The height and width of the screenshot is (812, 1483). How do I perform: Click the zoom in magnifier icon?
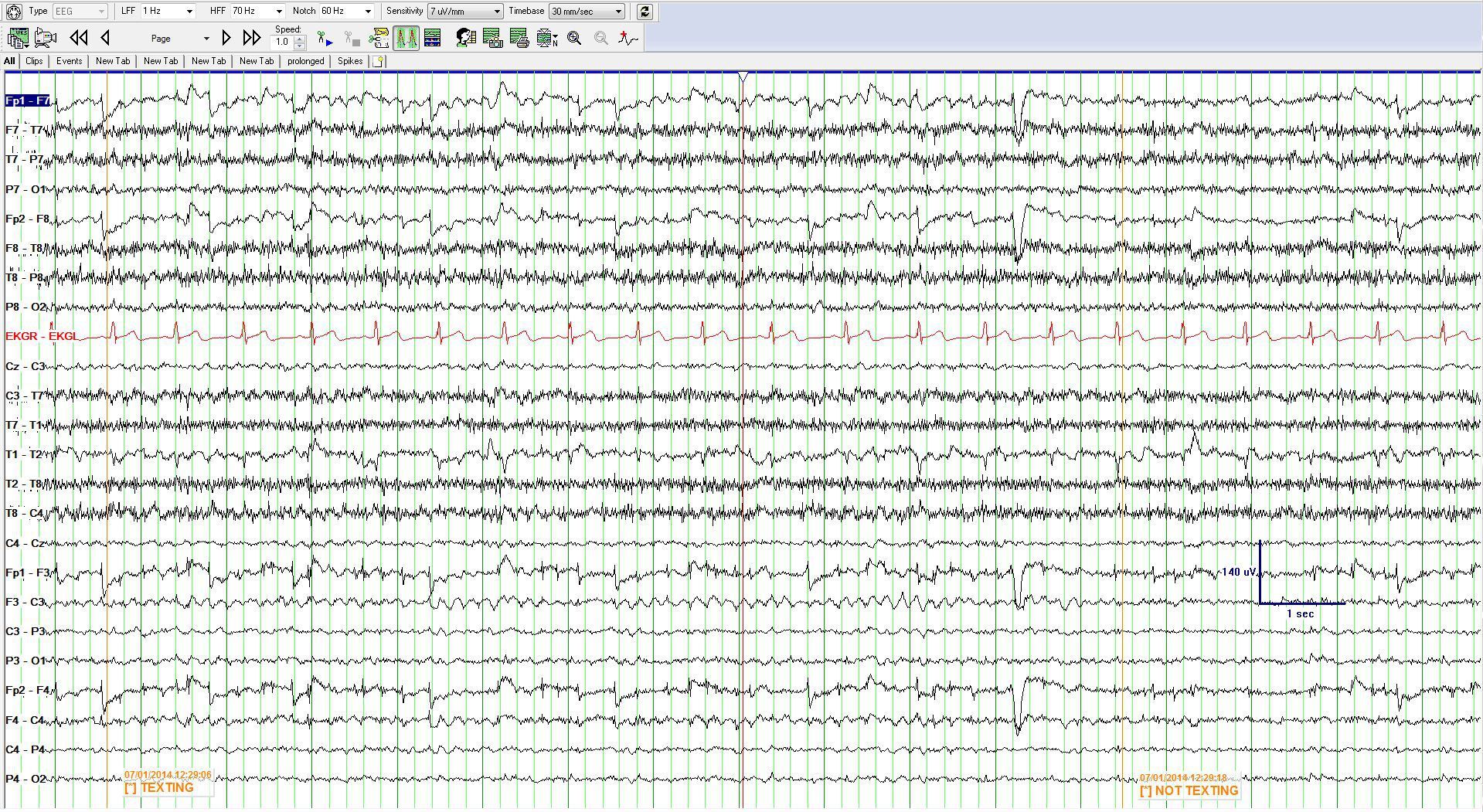click(574, 38)
